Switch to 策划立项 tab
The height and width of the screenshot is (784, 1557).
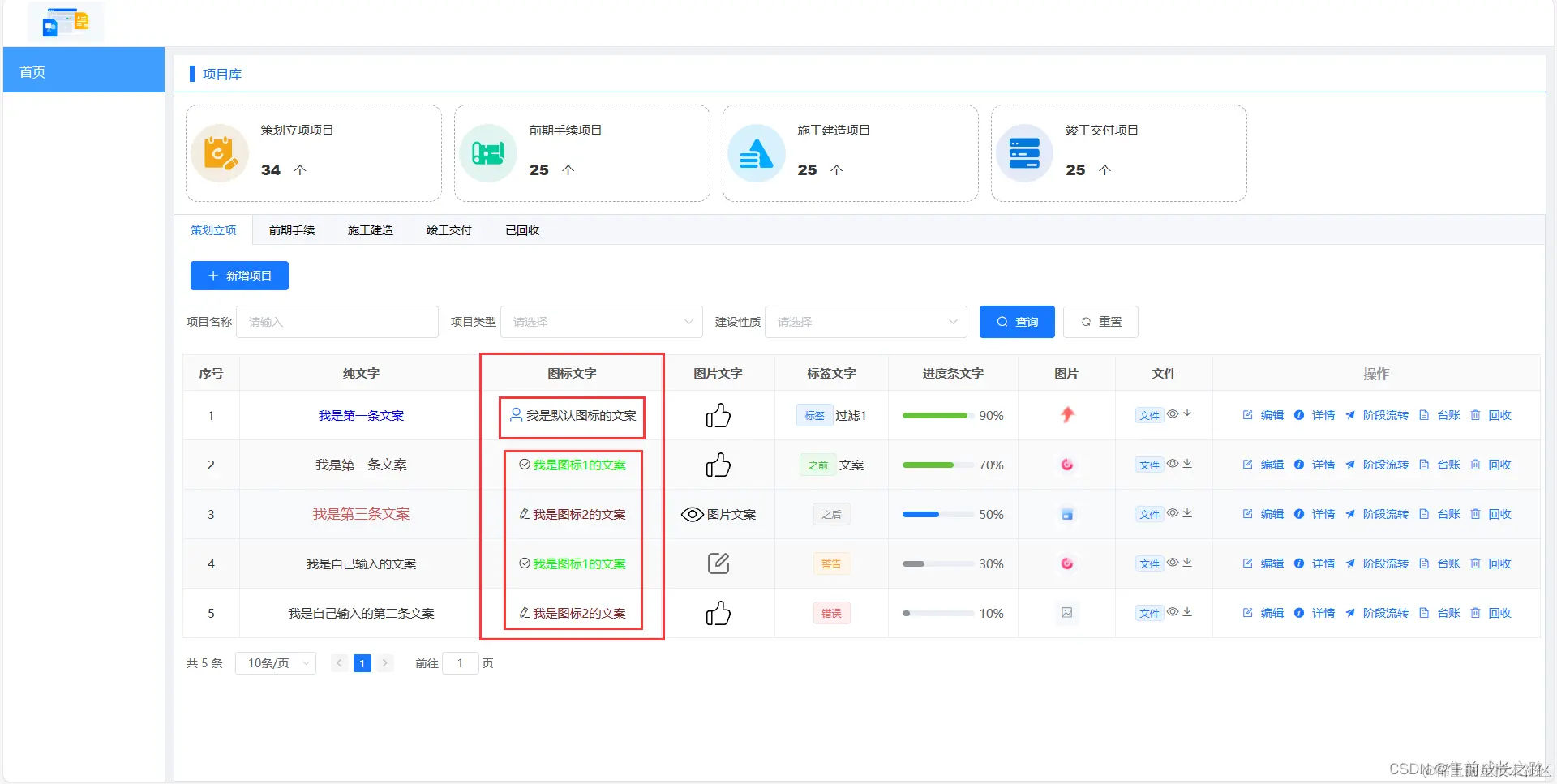(x=213, y=230)
